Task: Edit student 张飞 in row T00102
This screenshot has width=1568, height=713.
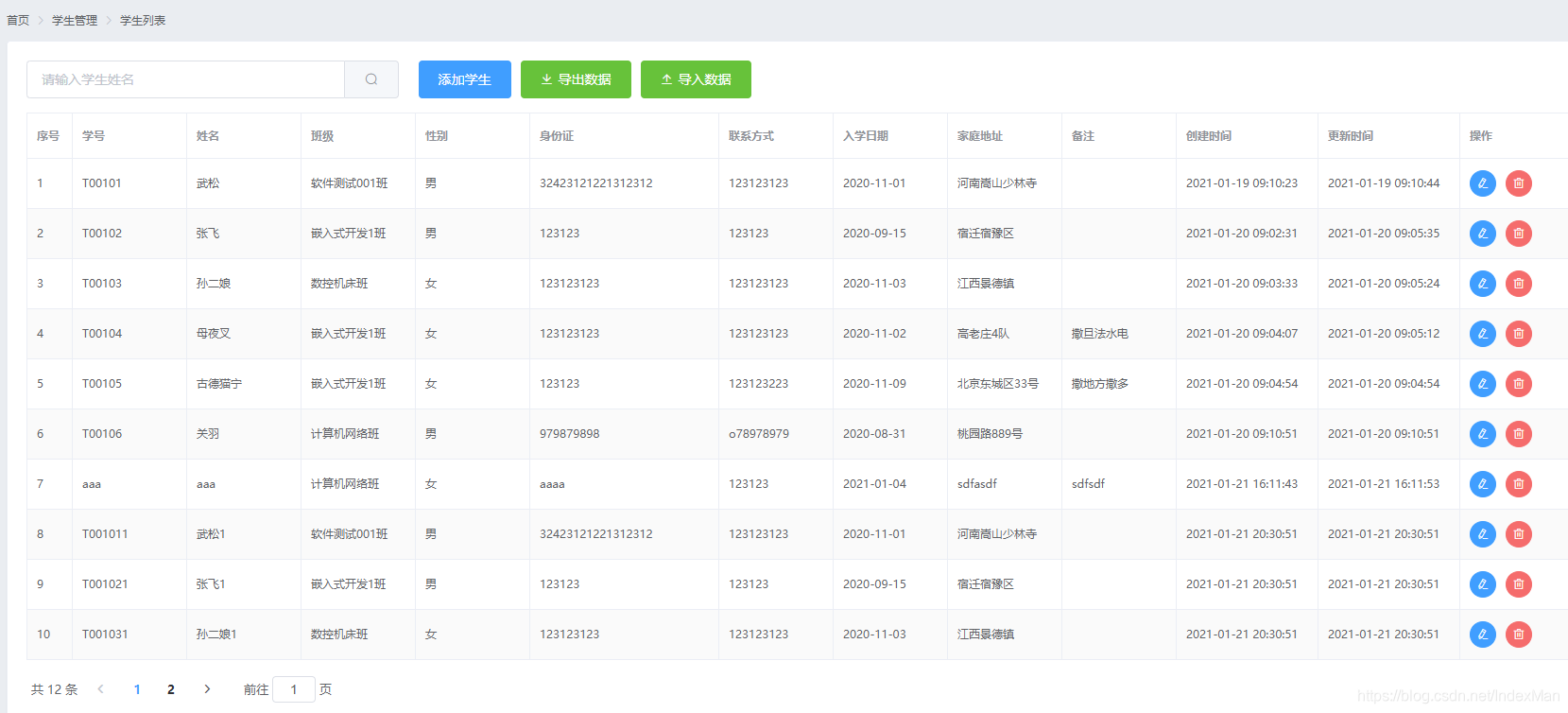Action: [1483, 234]
